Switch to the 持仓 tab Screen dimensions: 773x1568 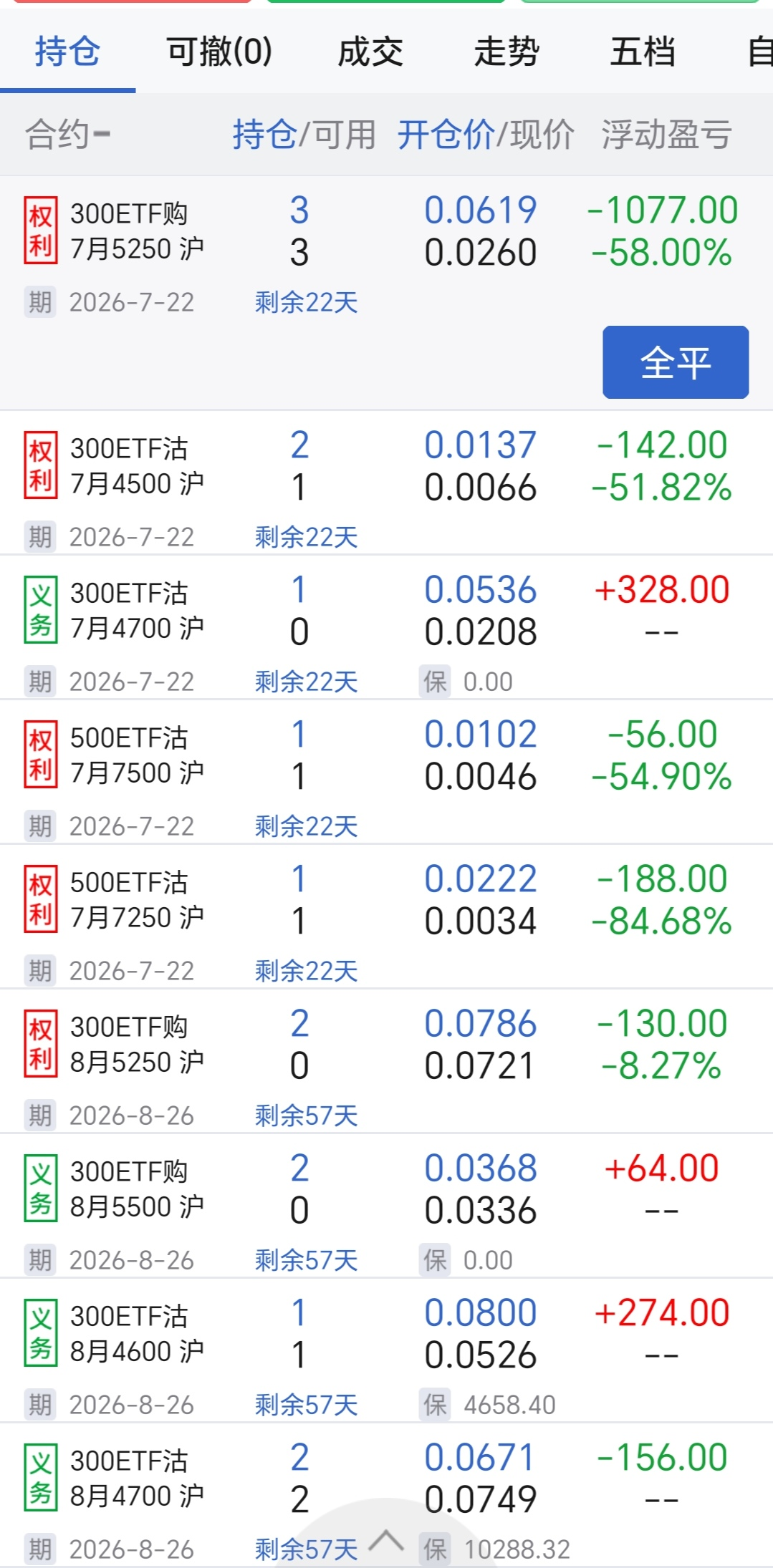67,52
